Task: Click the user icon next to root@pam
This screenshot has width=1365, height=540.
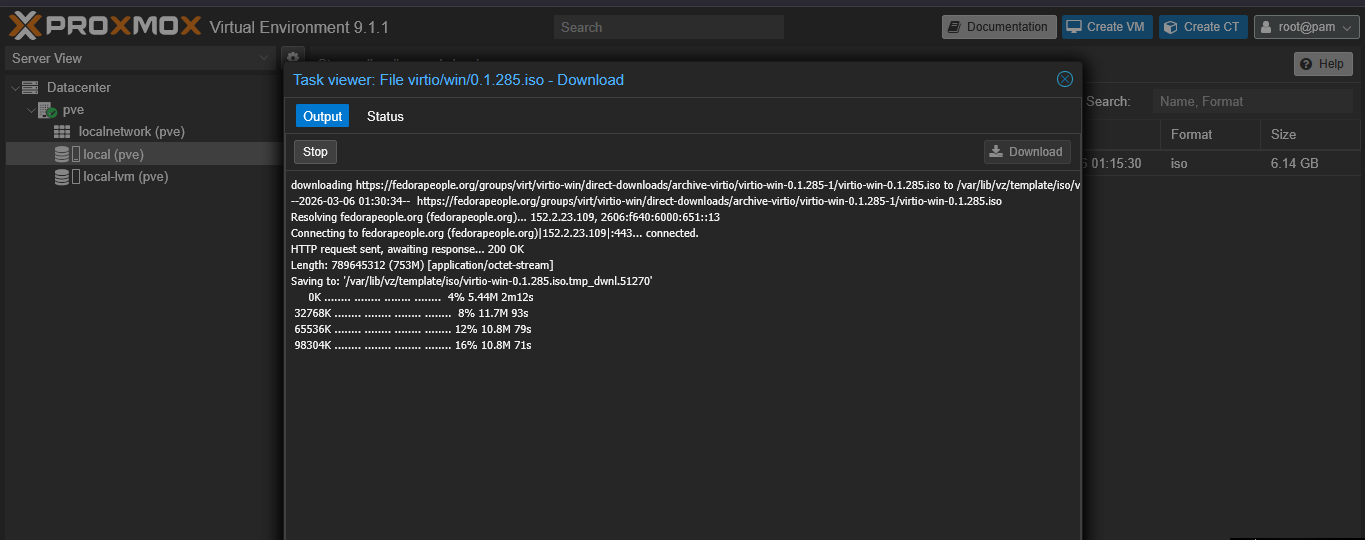Action: (1266, 27)
